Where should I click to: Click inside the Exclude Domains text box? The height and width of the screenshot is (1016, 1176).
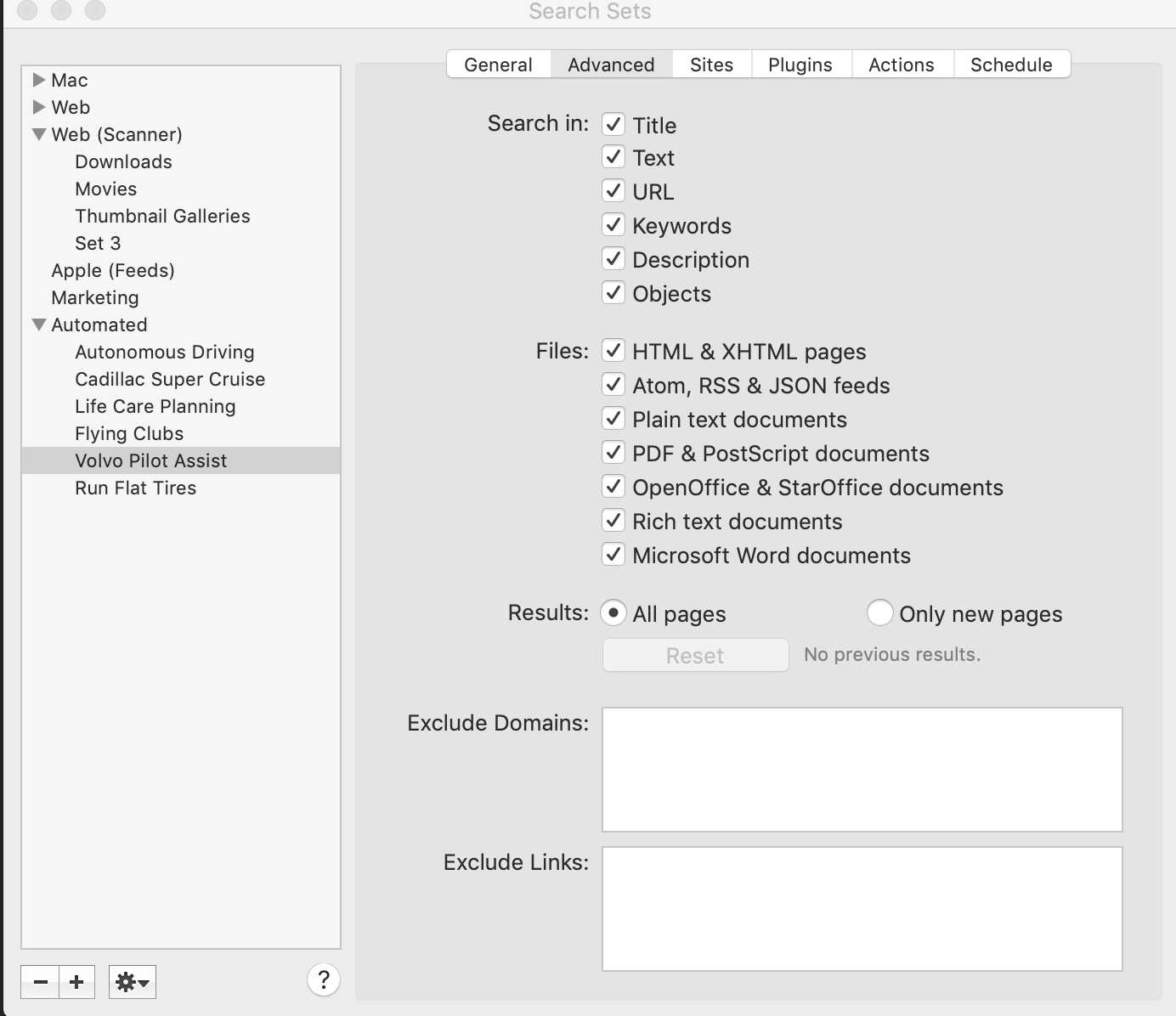pos(862,769)
